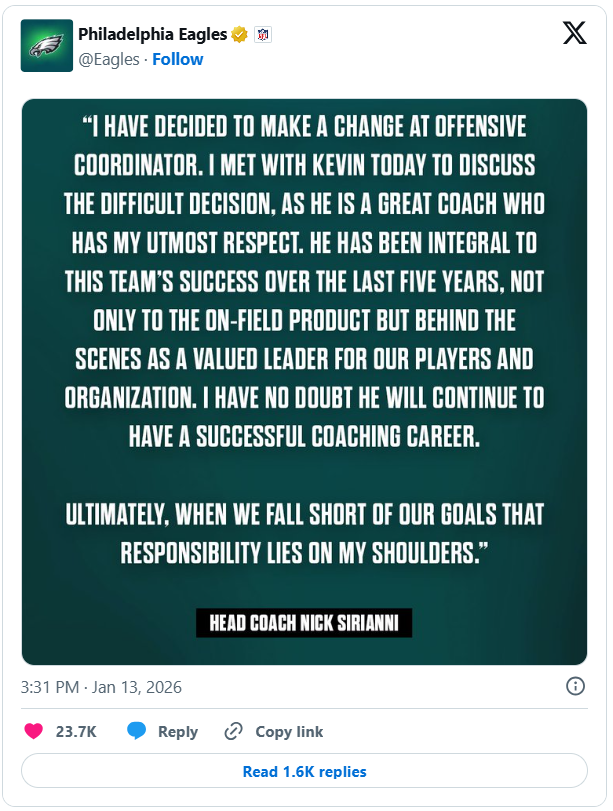Click the Eagles logo profile avatar
The width and height of the screenshot is (613, 811).
pyautogui.click(x=46, y=46)
